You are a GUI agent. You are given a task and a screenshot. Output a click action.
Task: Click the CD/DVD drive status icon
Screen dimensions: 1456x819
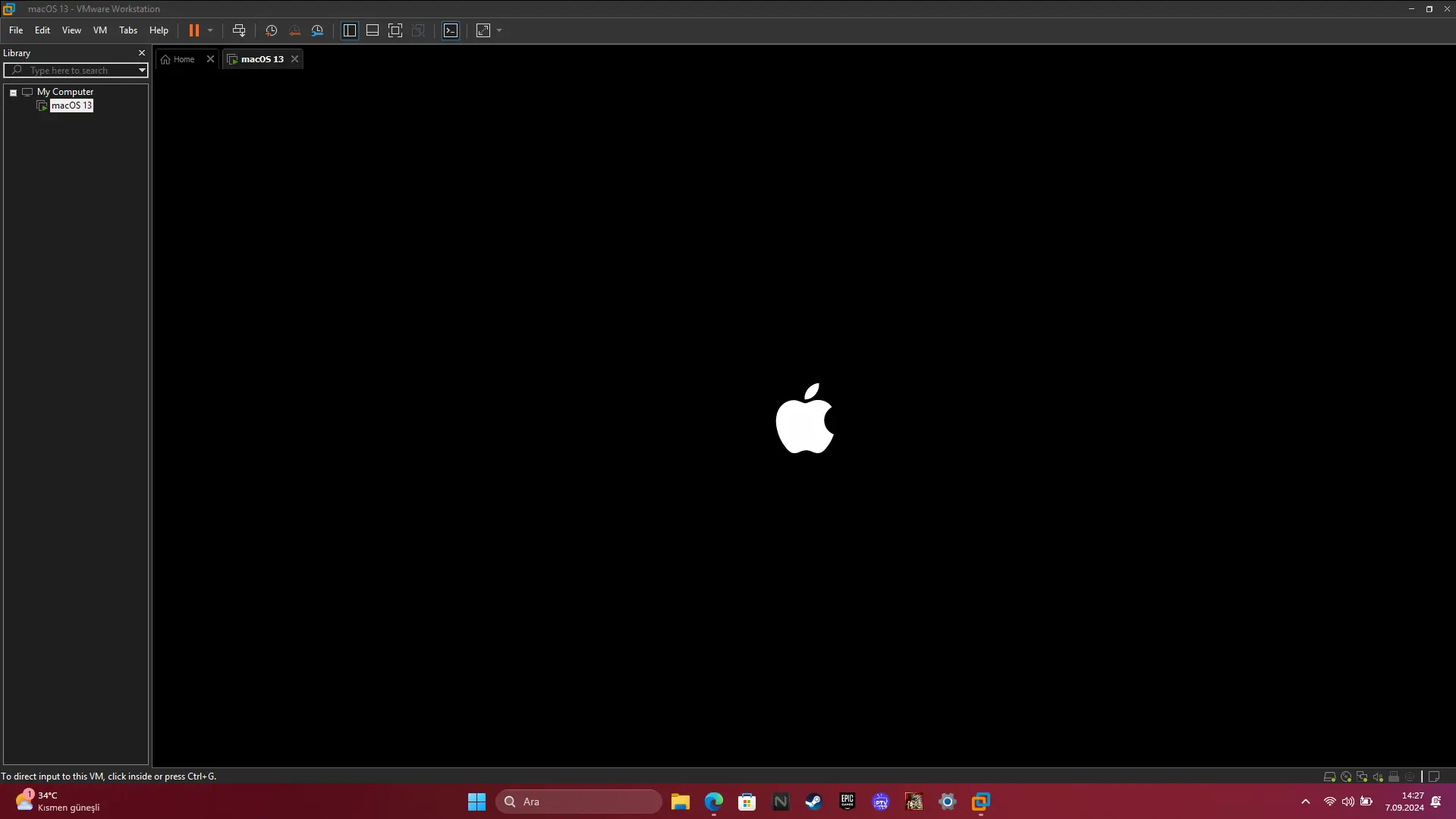click(x=1346, y=776)
